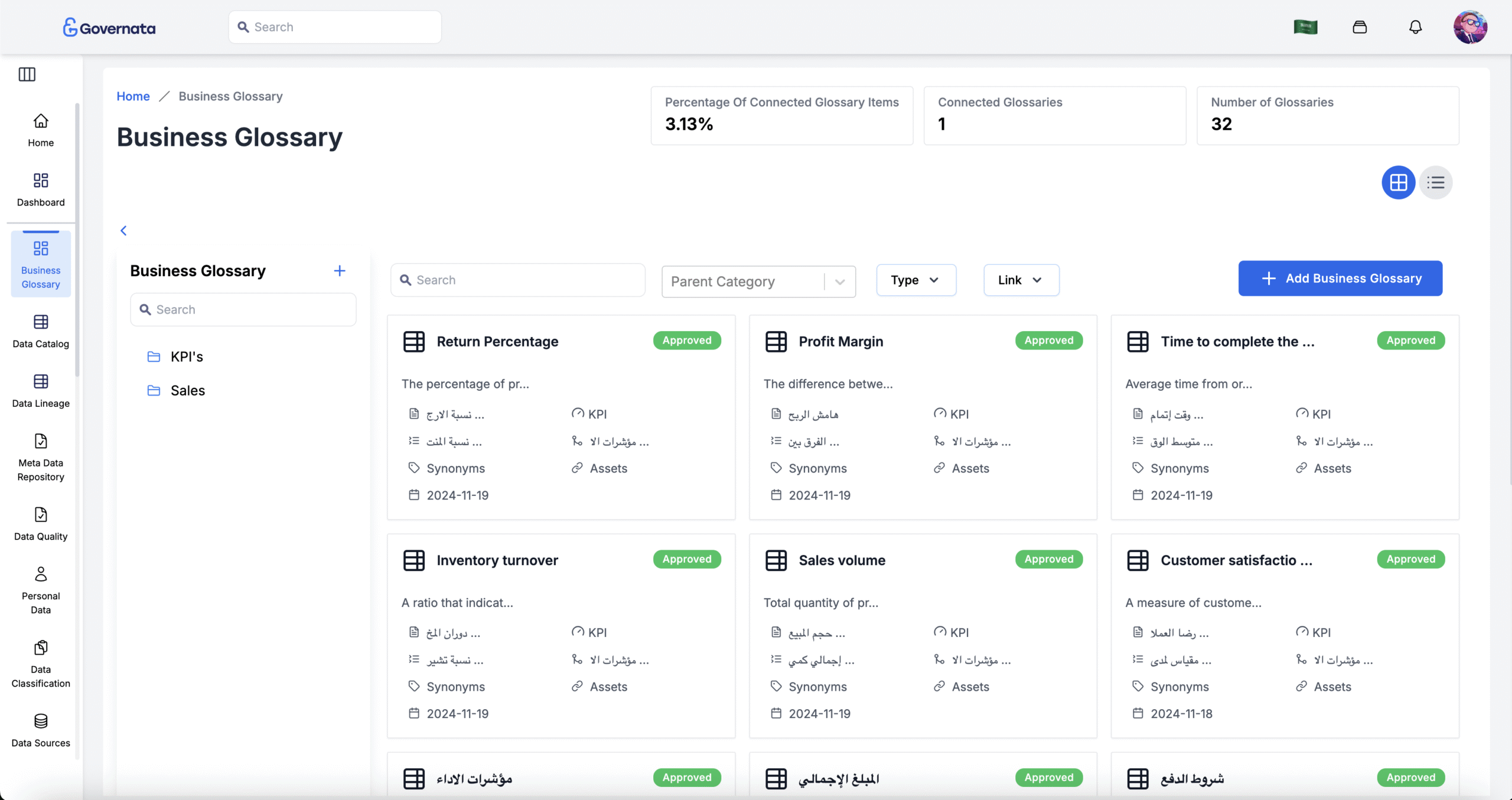The height and width of the screenshot is (800, 1512).
Task: Click Approved badge on Return Percentage
Action: click(687, 340)
